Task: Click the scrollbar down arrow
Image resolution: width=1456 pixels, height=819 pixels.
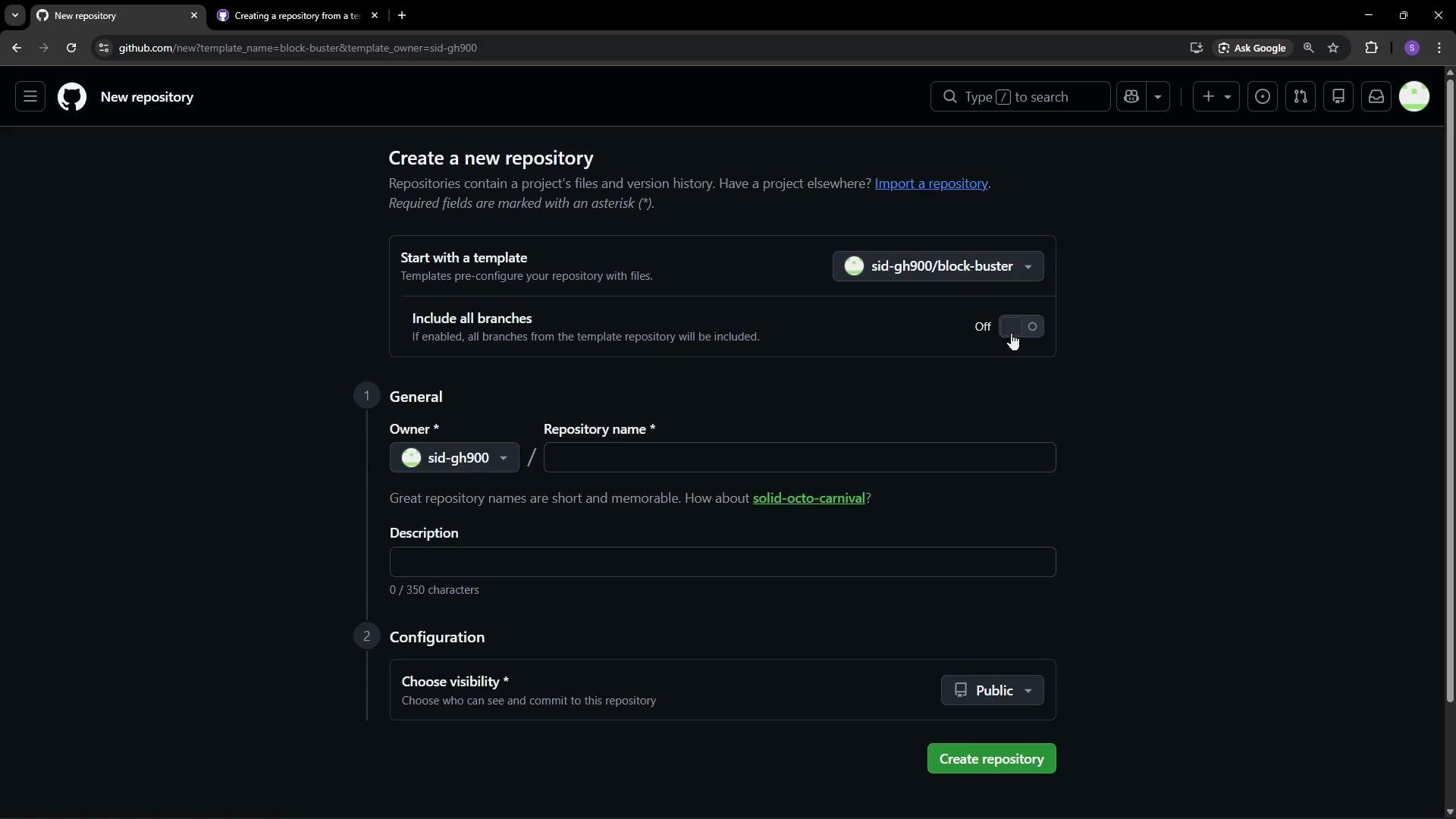Action: point(1450,811)
